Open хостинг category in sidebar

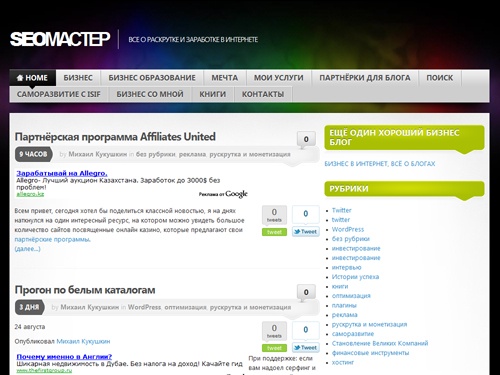click(343, 362)
